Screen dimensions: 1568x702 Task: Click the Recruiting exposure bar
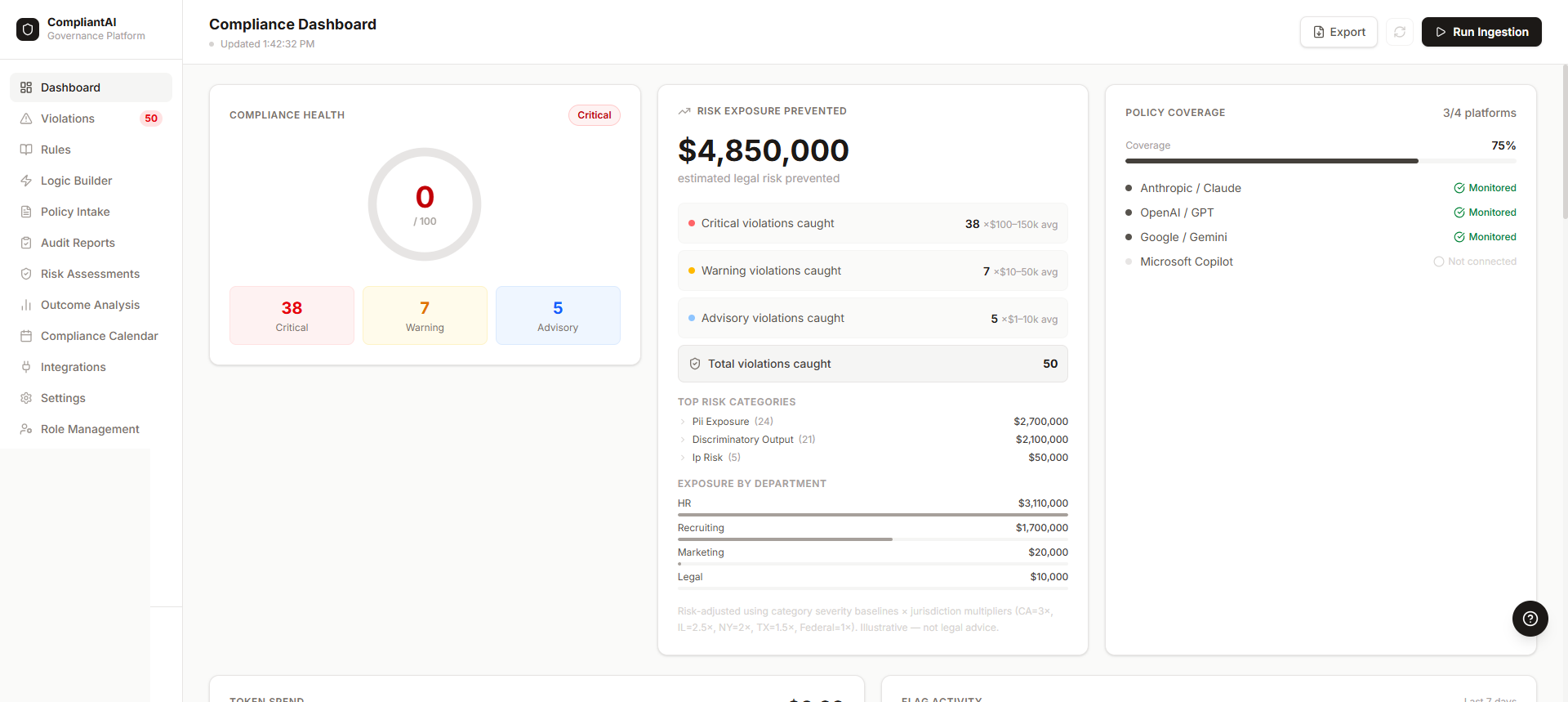point(873,539)
